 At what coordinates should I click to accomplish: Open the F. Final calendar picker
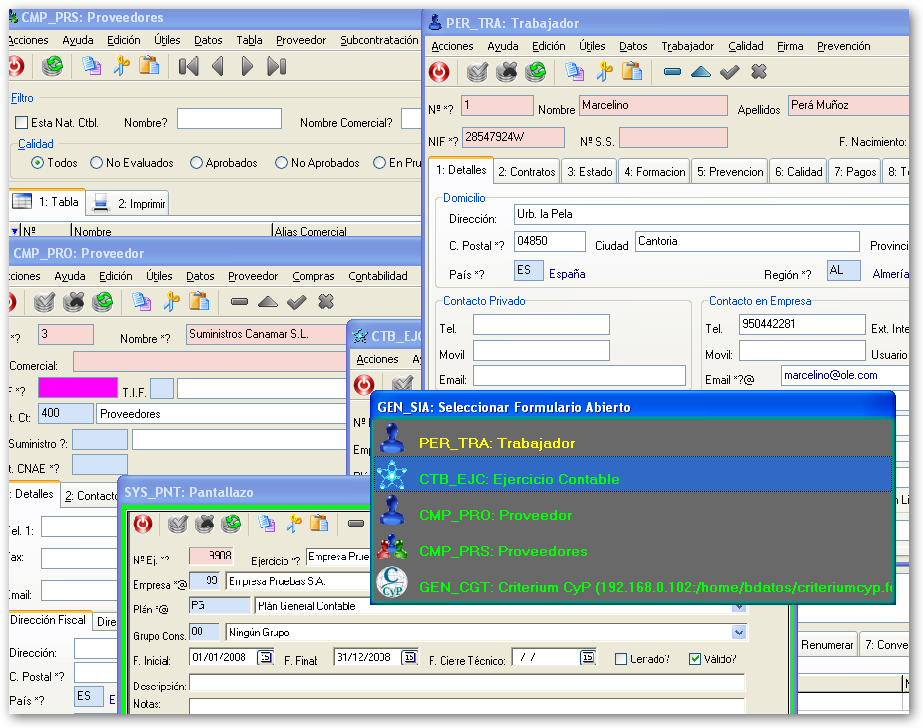[x=409, y=658]
